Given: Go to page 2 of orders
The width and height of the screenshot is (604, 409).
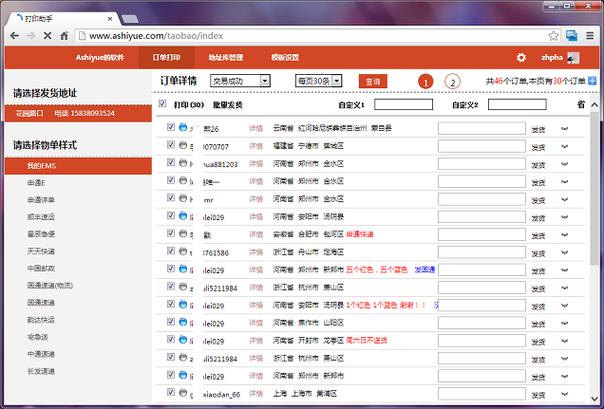Looking at the screenshot, I should [453, 82].
